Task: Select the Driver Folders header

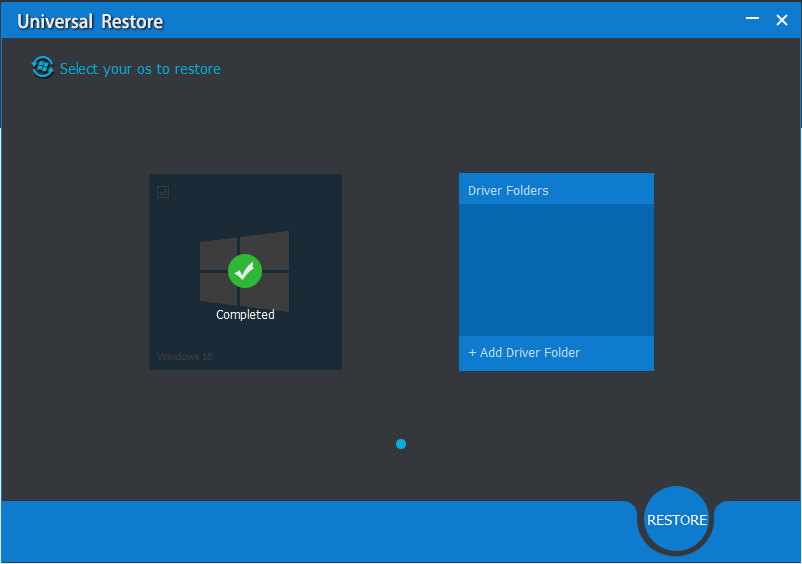Action: (x=556, y=190)
